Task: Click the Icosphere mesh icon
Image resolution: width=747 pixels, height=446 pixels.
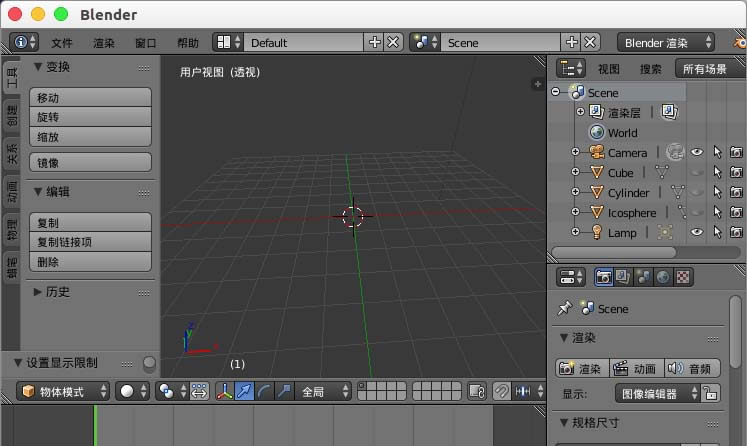Action: (596, 212)
